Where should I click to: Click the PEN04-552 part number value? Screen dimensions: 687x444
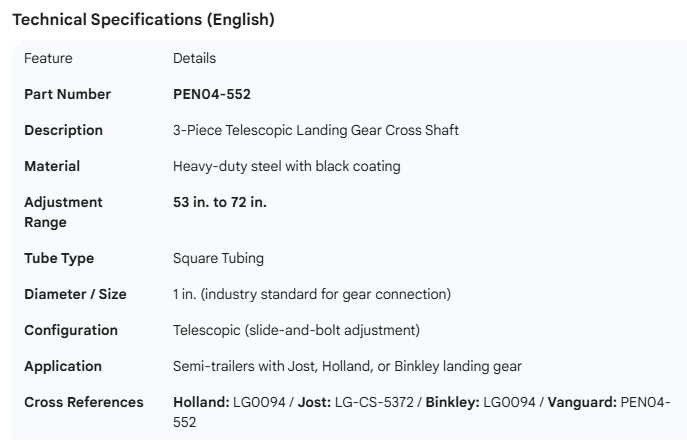[212, 94]
